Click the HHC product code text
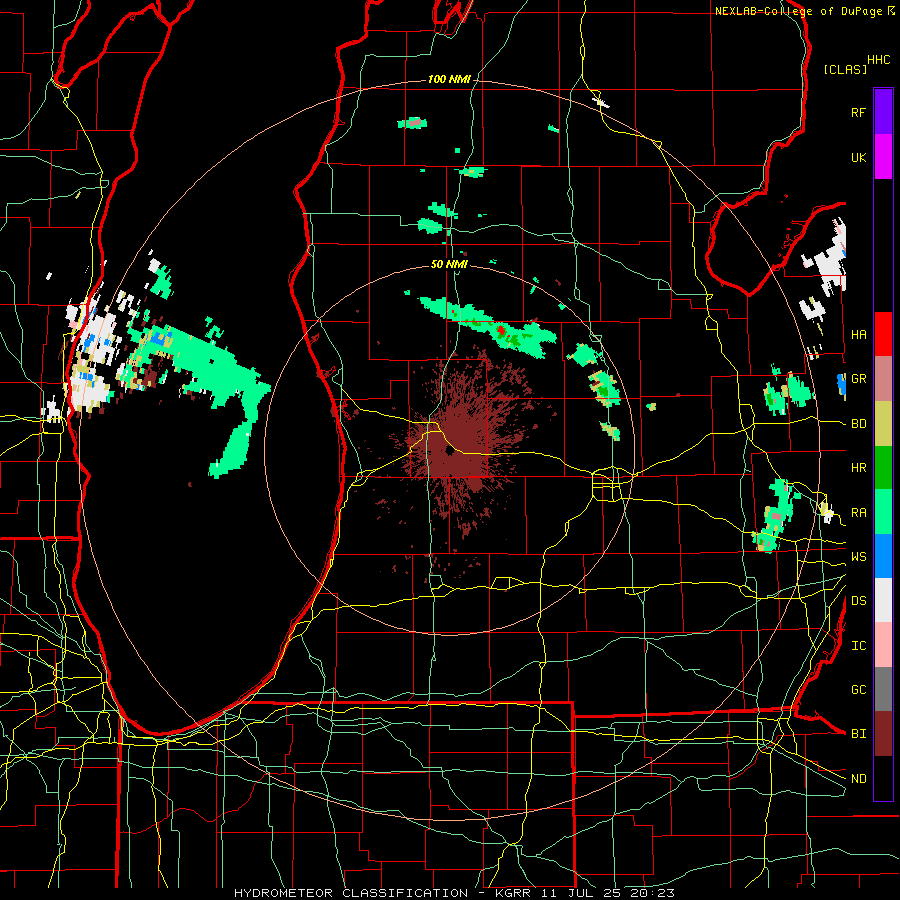 click(x=879, y=60)
